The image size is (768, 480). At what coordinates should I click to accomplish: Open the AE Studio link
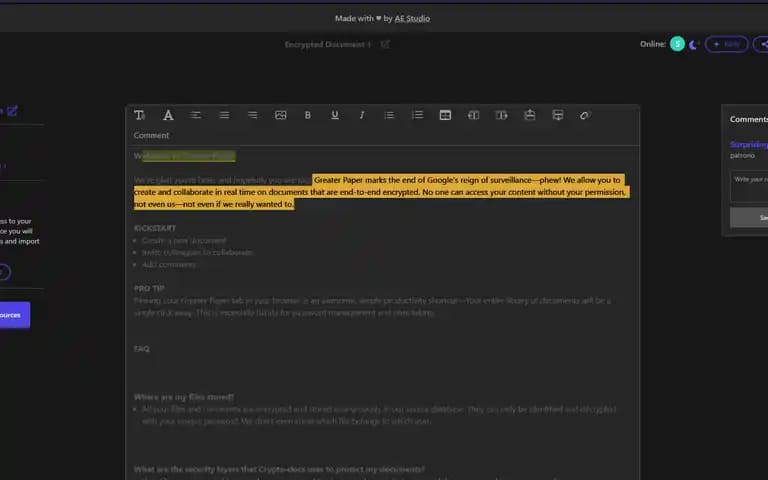coord(412,18)
